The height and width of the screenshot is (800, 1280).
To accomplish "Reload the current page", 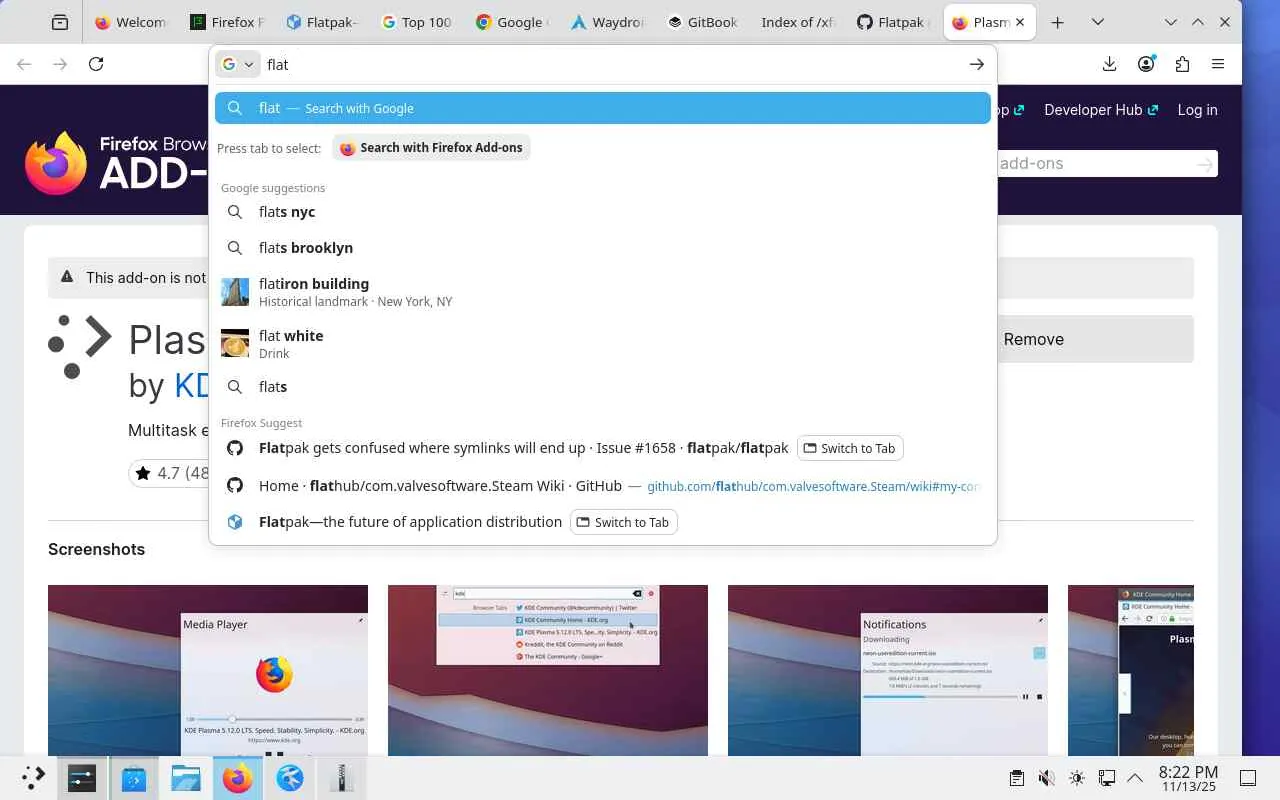I will (96, 64).
